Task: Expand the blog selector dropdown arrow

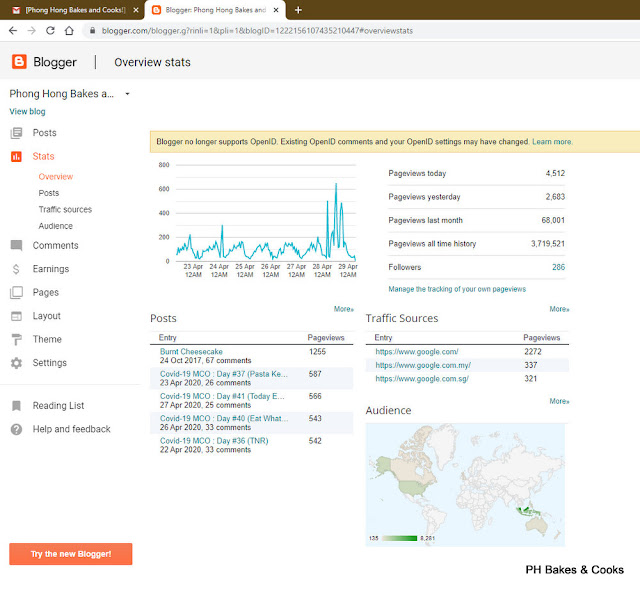Action: [x=127, y=94]
